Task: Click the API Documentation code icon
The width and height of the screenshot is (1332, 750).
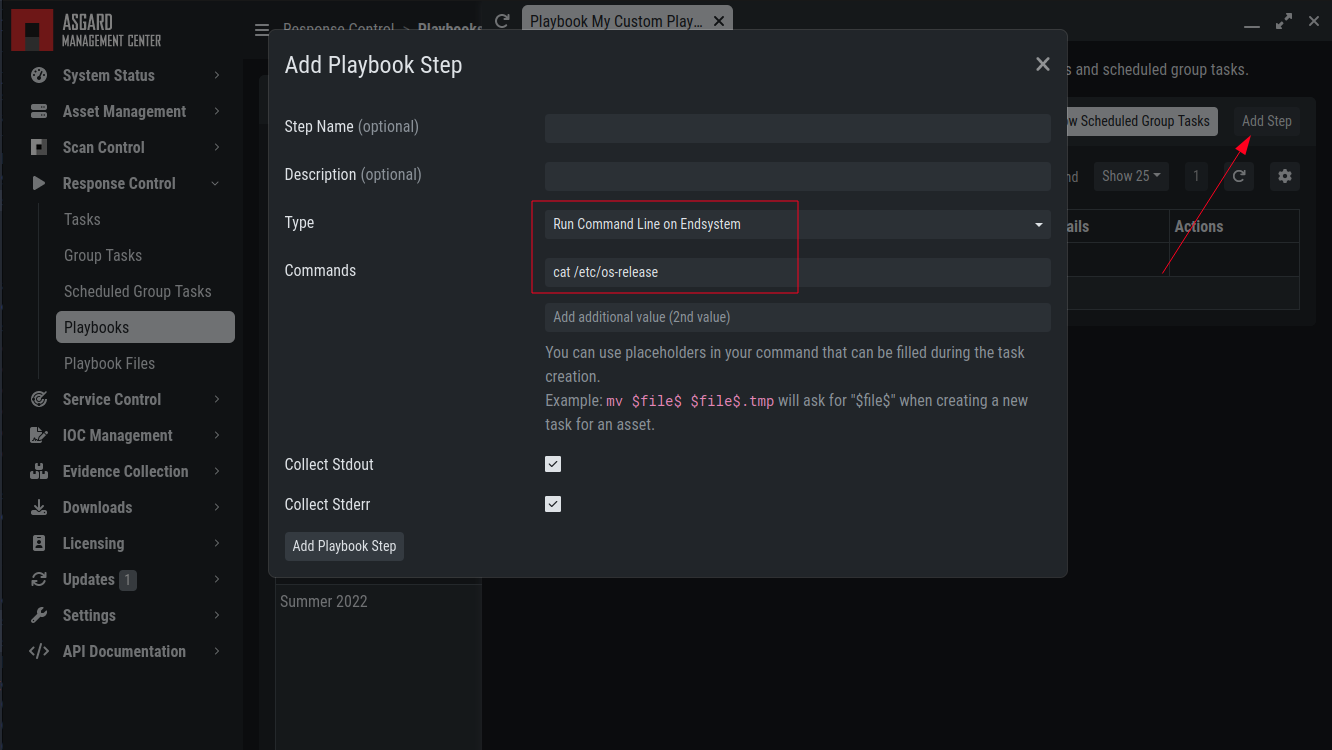Action: pos(39,651)
